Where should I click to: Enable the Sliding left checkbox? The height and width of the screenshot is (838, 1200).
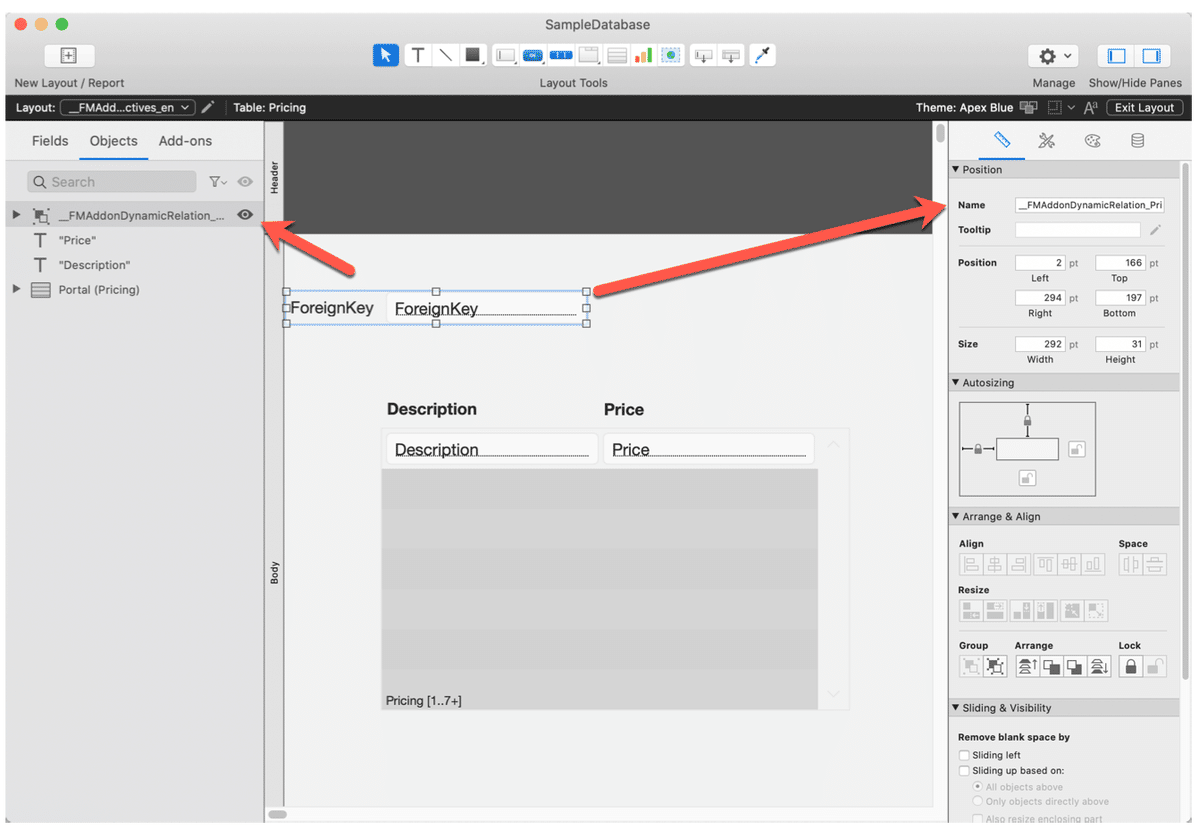pyautogui.click(x=965, y=755)
